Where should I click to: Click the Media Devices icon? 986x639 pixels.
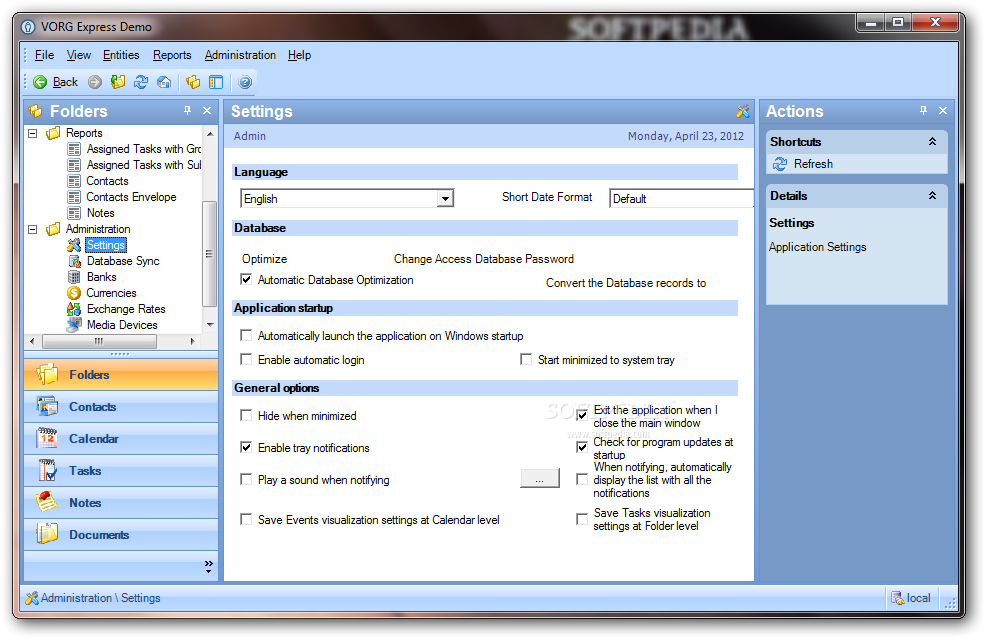click(x=74, y=325)
